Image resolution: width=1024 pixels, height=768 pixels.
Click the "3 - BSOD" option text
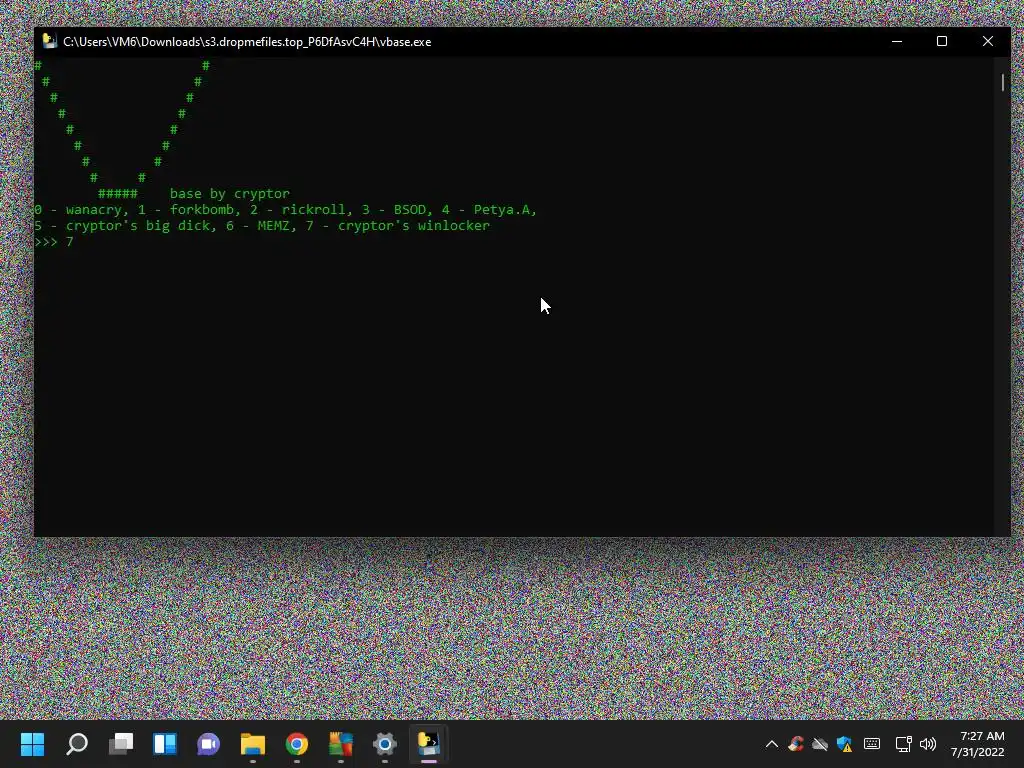coord(395,210)
